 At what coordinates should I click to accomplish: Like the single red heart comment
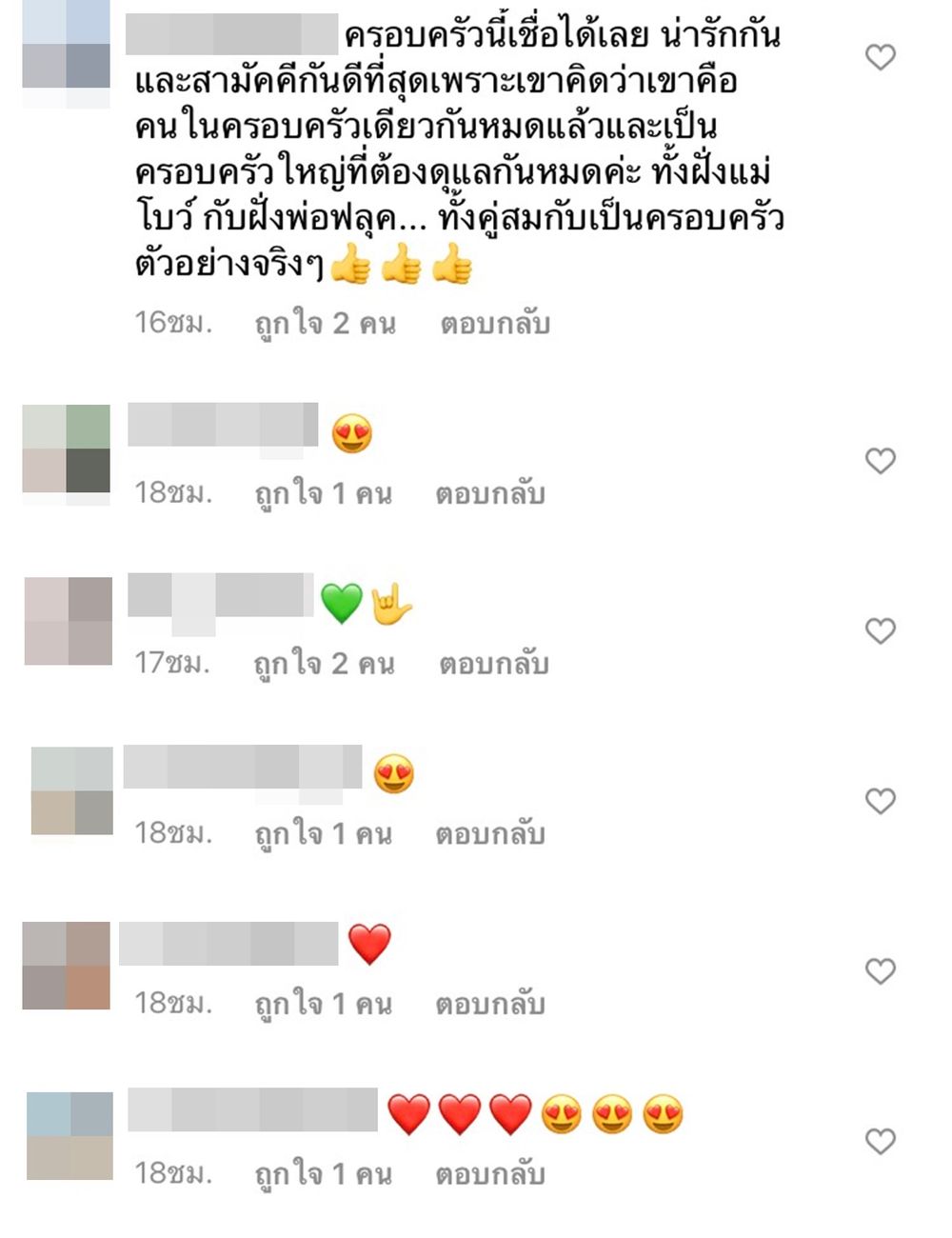tap(881, 971)
